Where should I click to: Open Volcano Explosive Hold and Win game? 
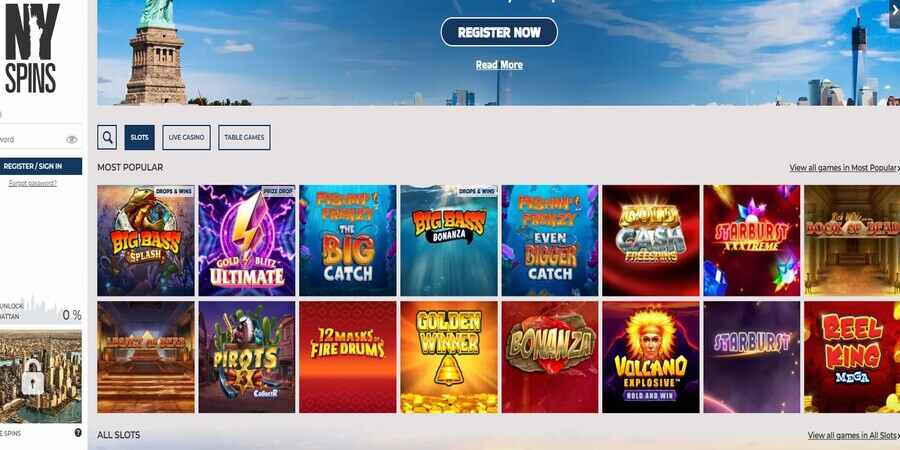tap(651, 357)
